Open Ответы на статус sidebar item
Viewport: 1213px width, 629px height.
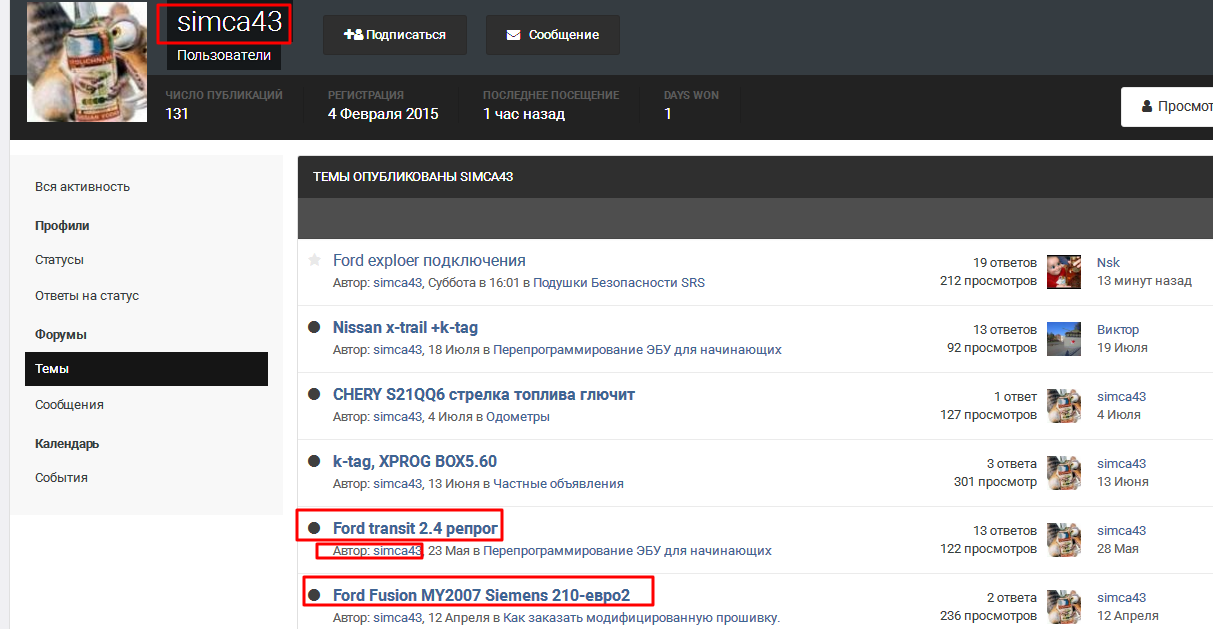(x=87, y=296)
